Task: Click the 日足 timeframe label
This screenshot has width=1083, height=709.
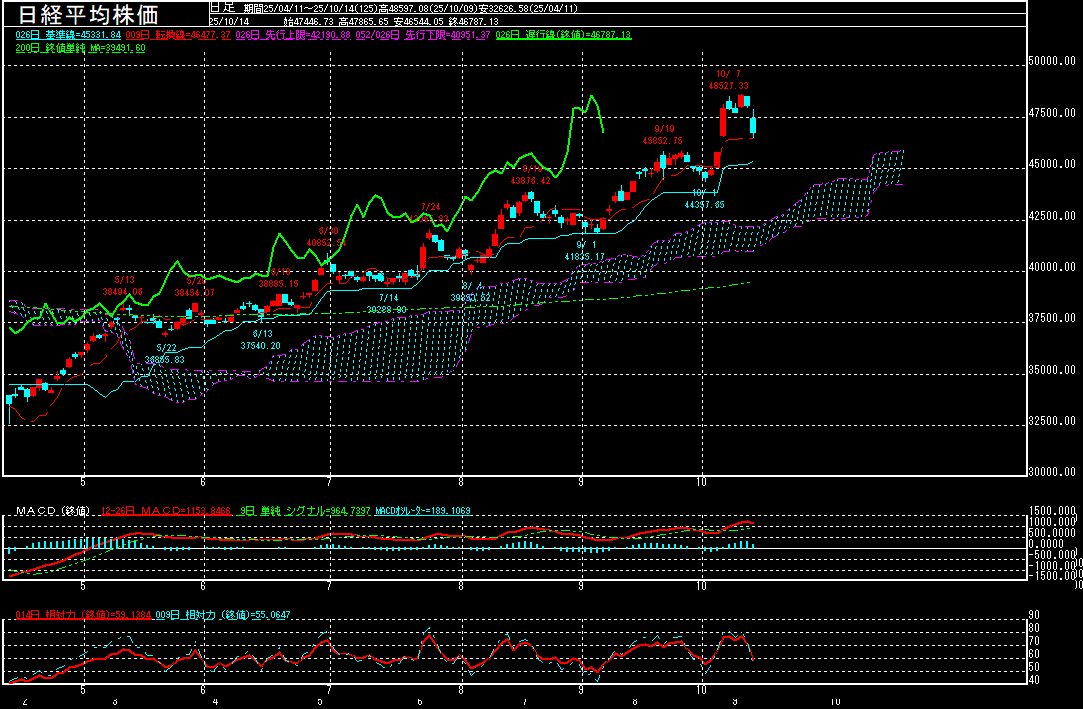Action: click(221, 7)
